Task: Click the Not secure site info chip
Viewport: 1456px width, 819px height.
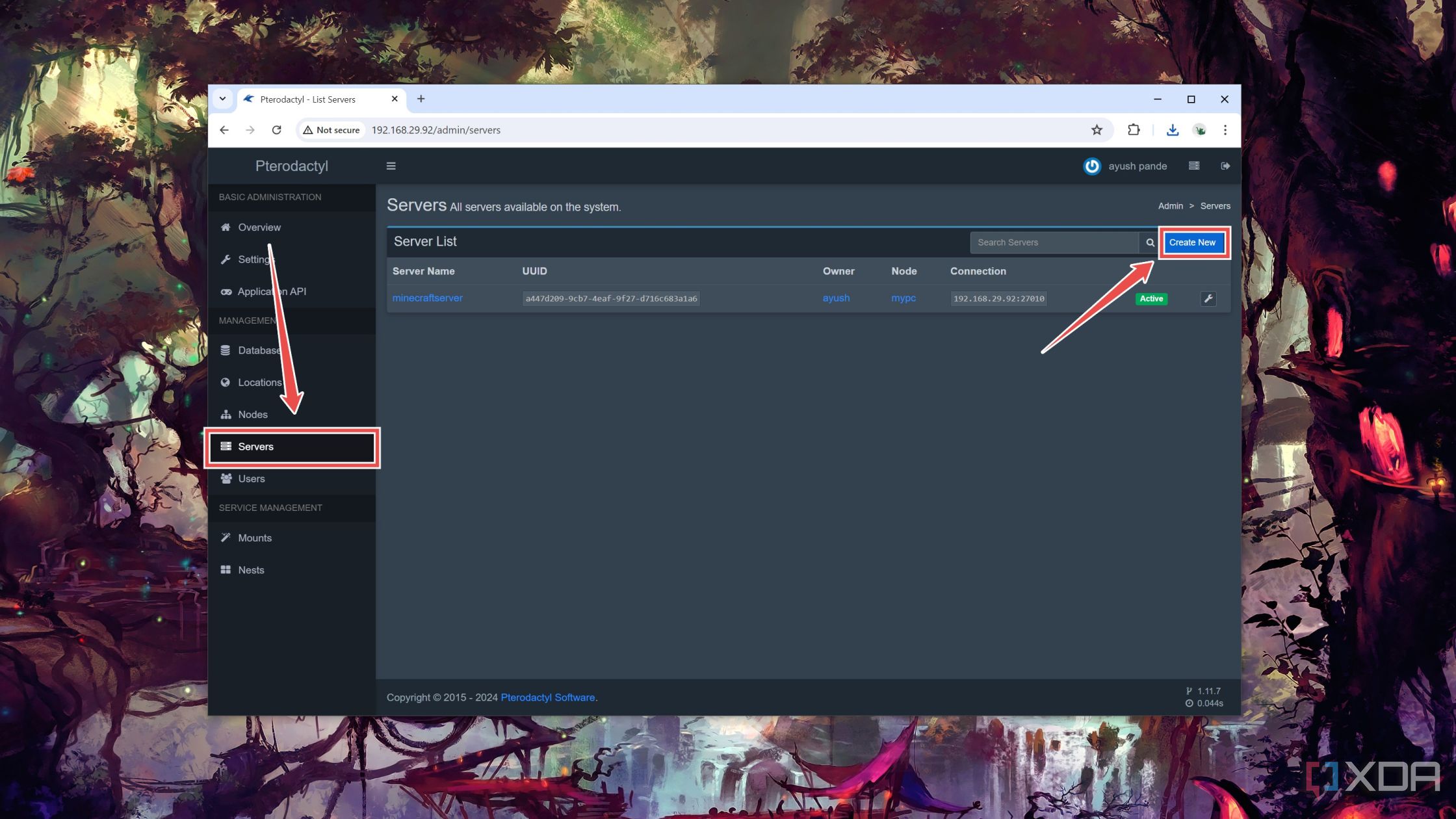Action: (x=331, y=130)
